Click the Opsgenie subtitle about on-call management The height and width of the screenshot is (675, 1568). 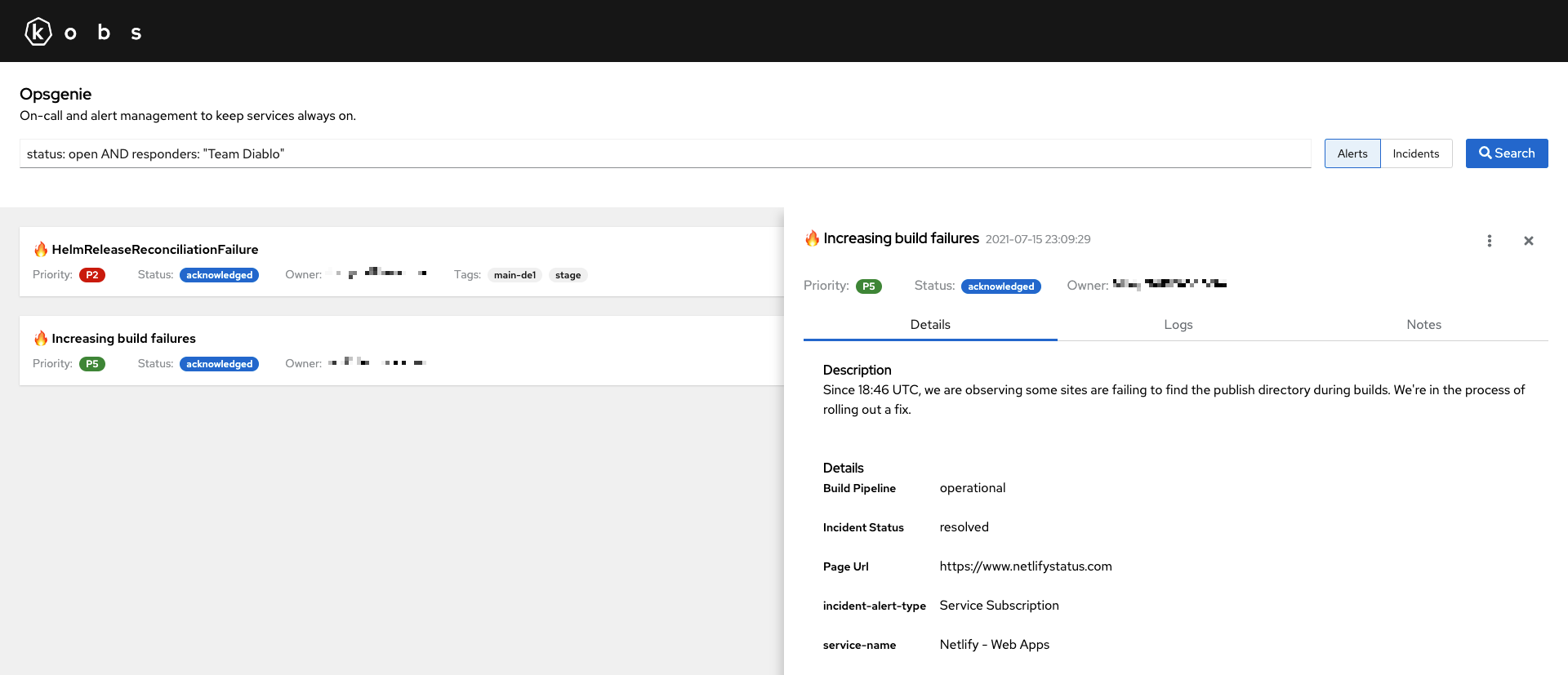(188, 116)
